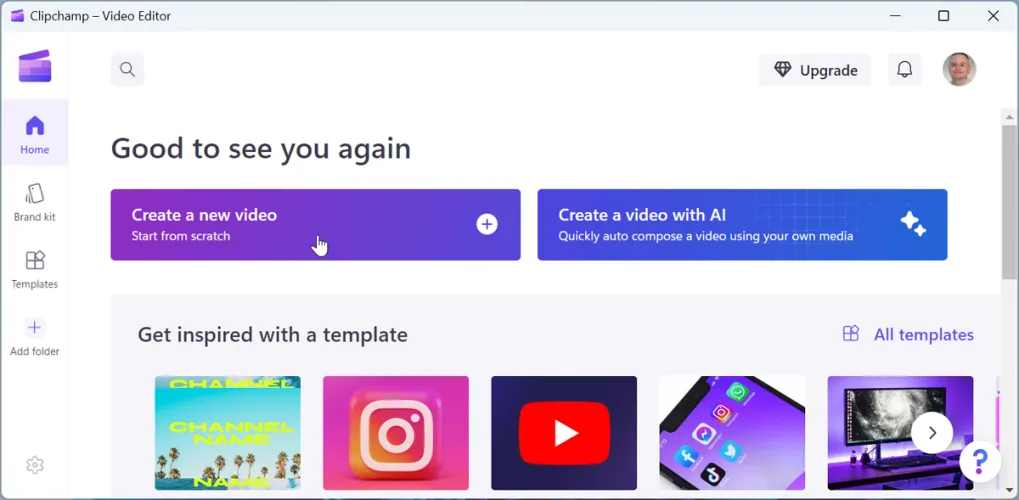Screen dimensions: 1019x500
Task: Open the user profile avatar
Action: click(959, 70)
